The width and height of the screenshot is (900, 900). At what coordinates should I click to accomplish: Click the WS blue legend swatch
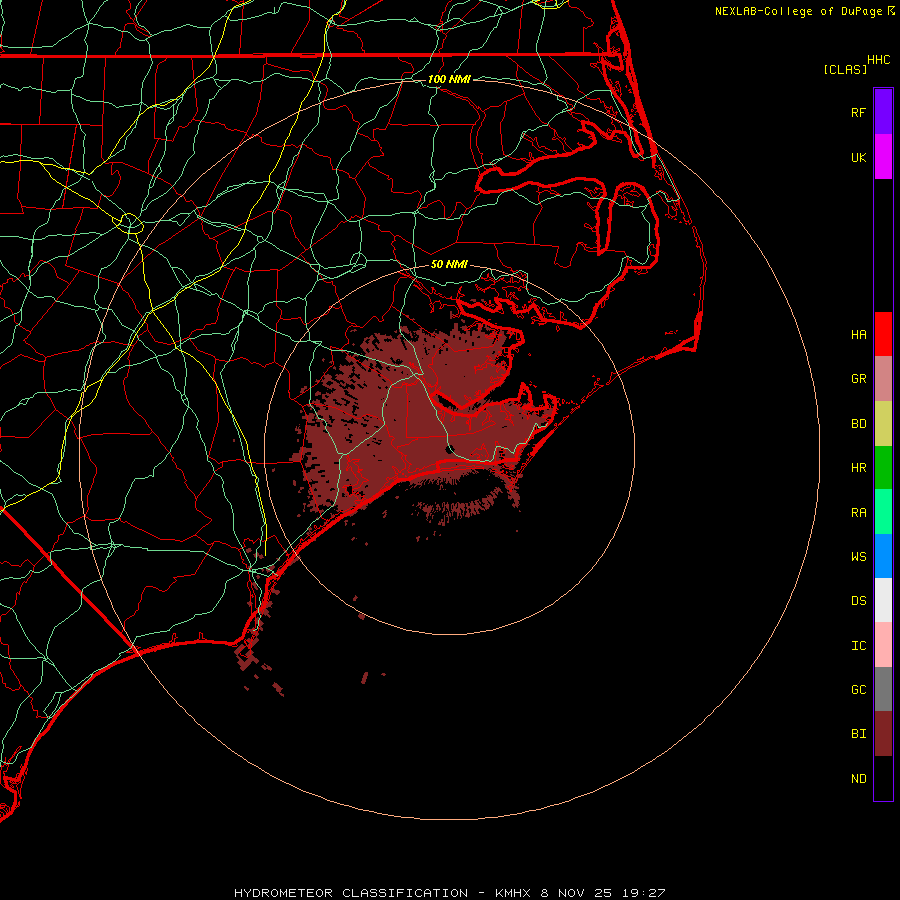(x=883, y=556)
